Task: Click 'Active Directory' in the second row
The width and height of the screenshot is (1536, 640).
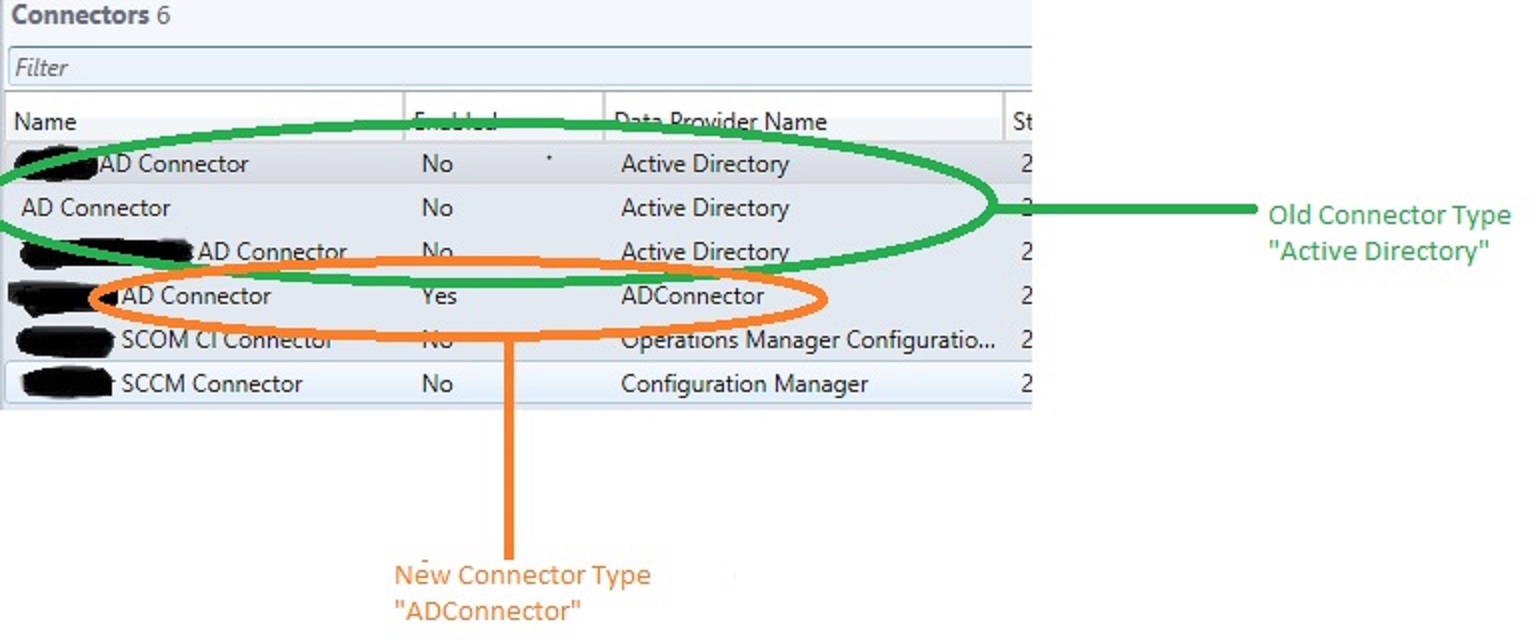Action: point(705,208)
